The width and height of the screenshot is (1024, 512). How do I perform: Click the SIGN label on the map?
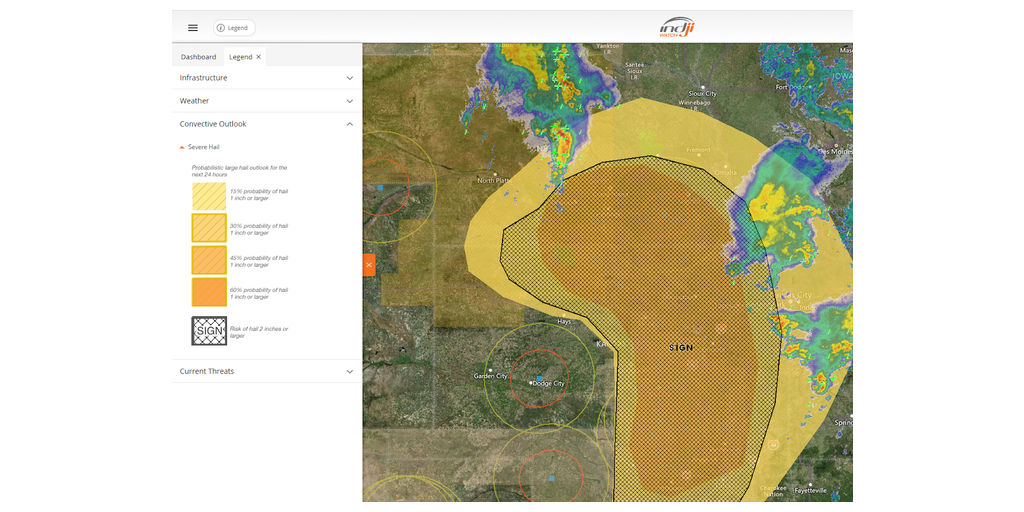click(680, 348)
